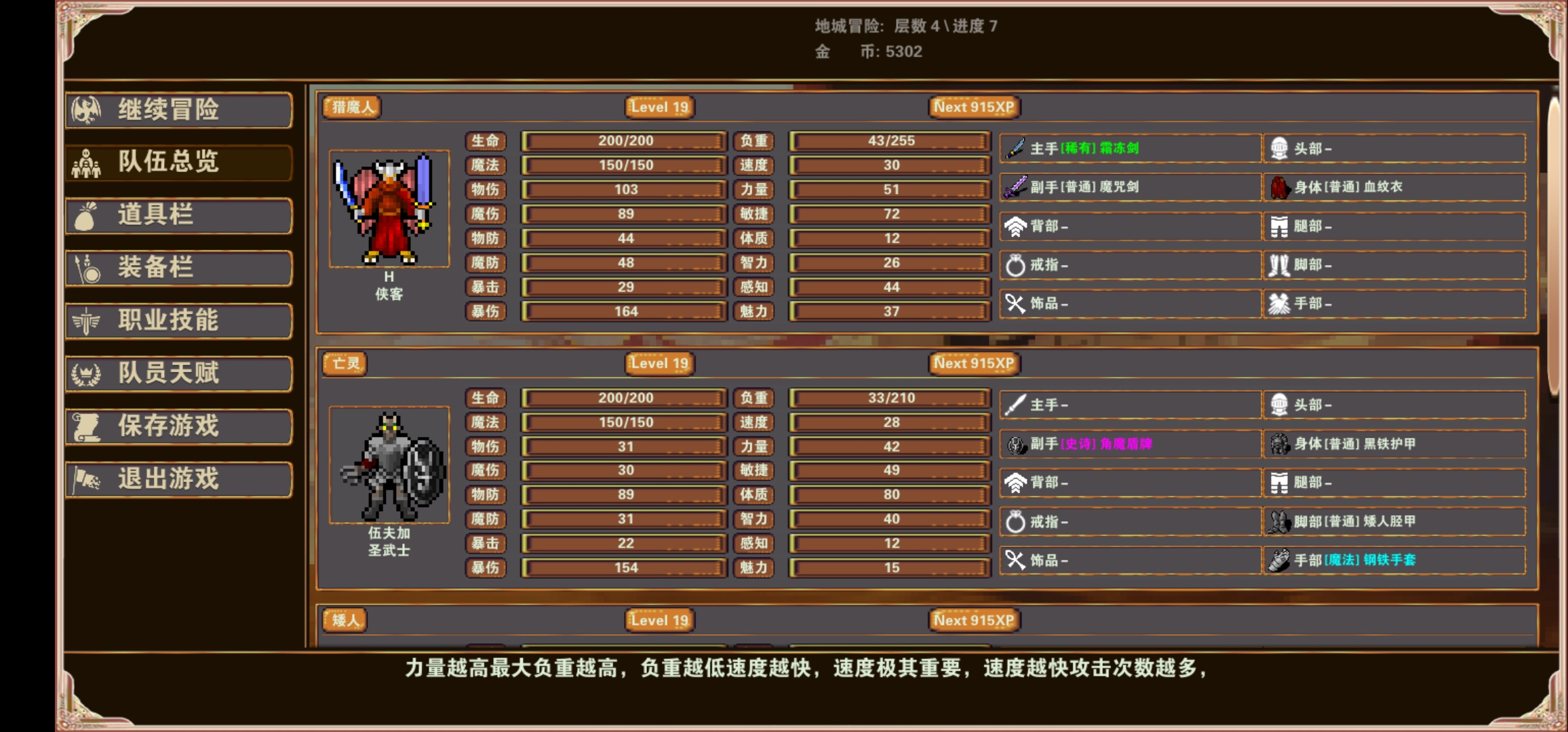The image size is (1568, 732).
Task: Open the 道具栏 item inventory
Action: pos(179,216)
